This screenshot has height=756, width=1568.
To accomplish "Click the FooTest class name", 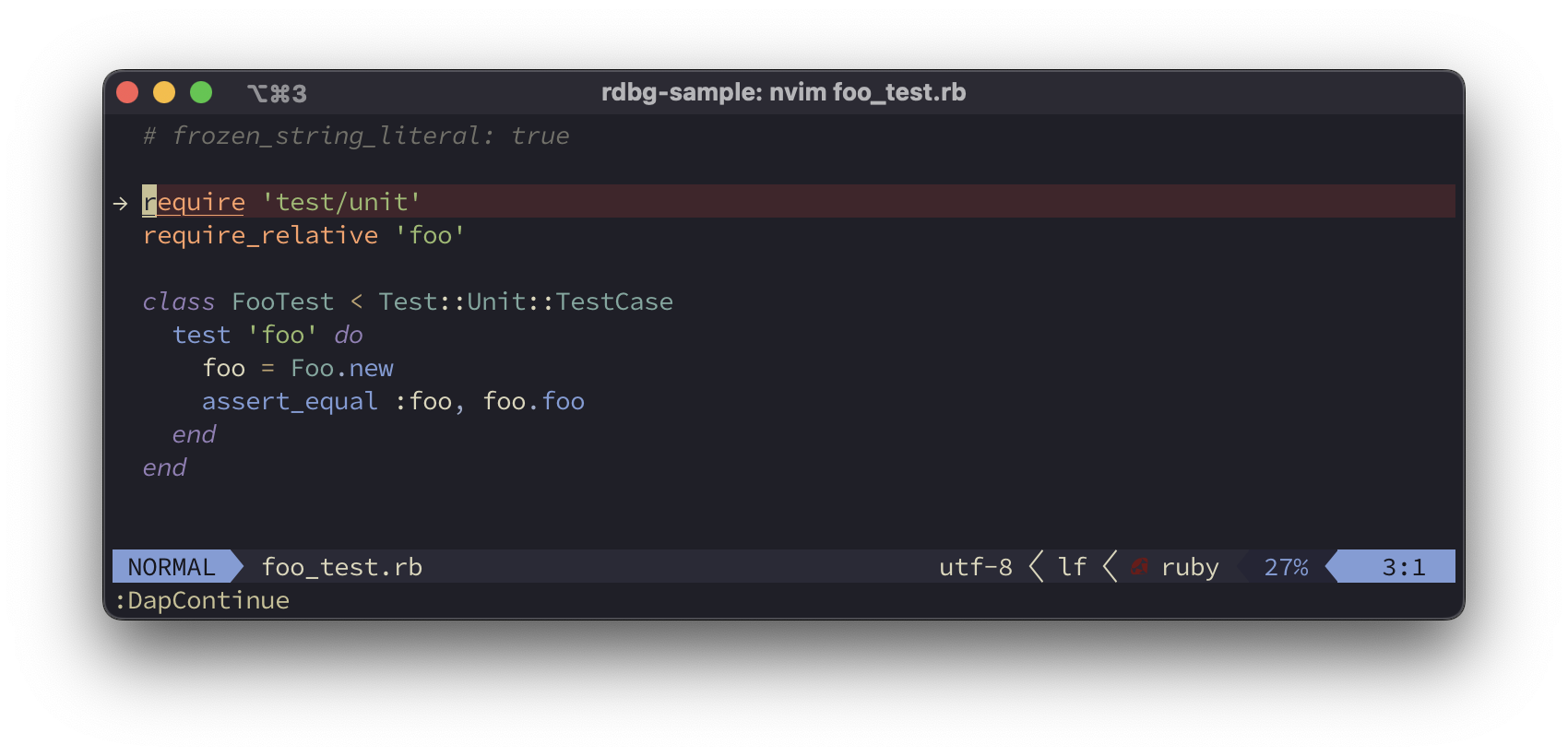I will pos(282,302).
